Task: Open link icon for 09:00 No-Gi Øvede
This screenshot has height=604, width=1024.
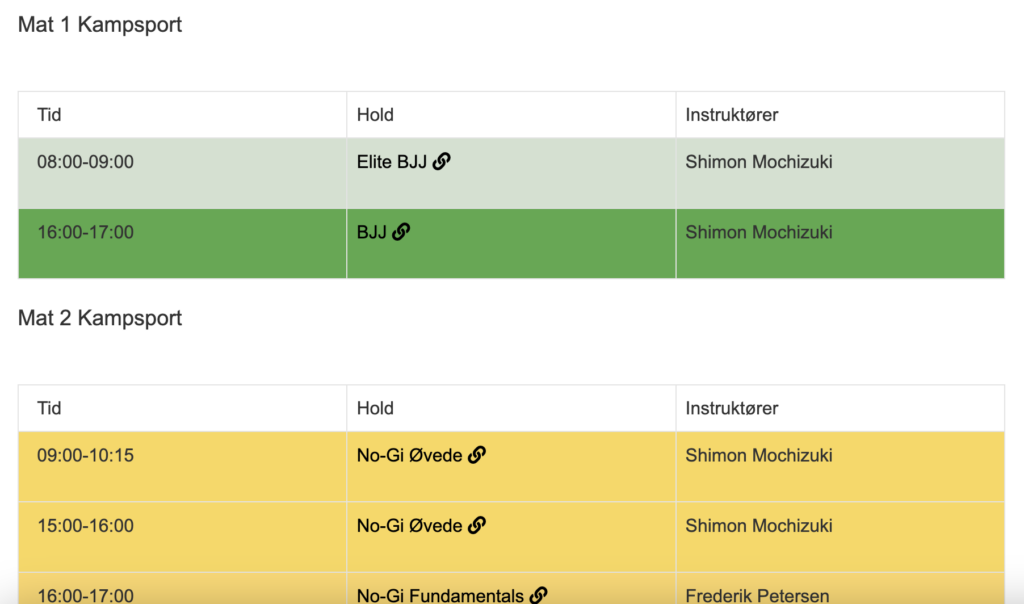Action: click(477, 454)
